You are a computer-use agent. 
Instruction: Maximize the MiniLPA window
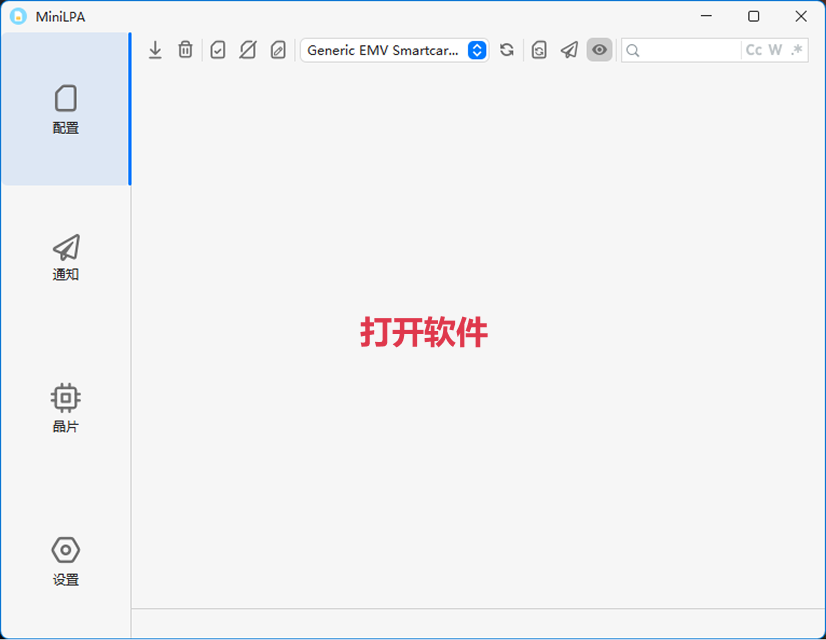pyautogui.click(x=754, y=16)
